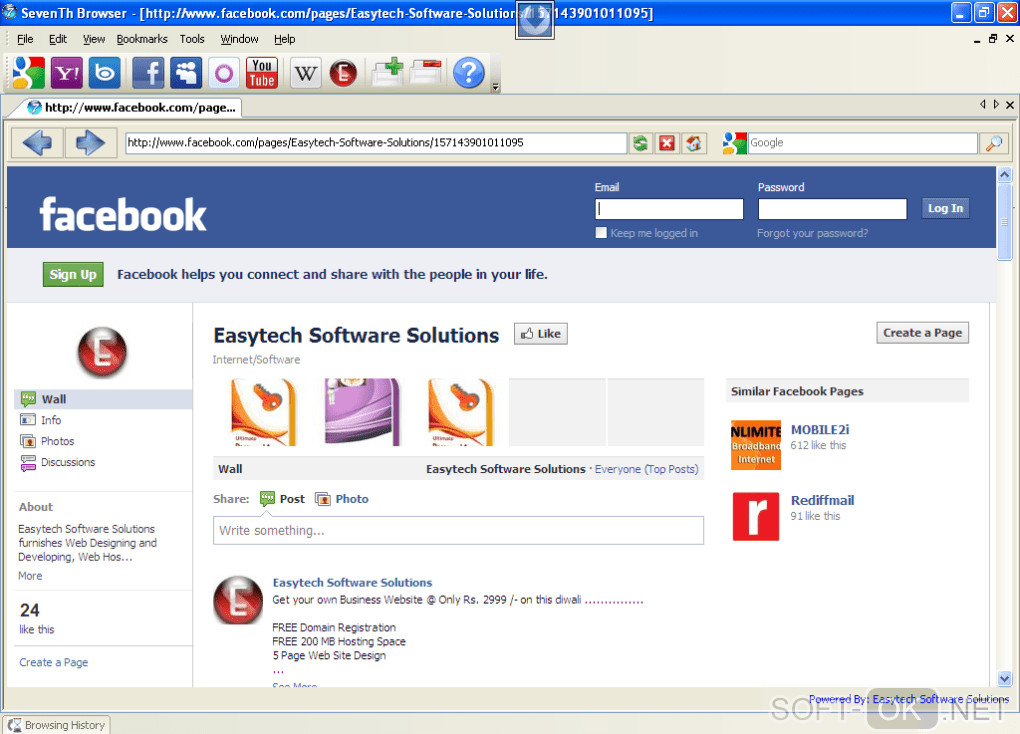Open the Help menu
This screenshot has width=1020, height=734.
pos(284,39)
